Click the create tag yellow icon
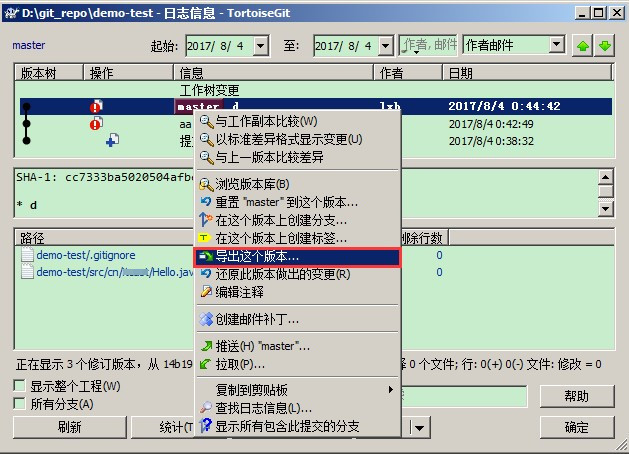 tap(204, 238)
